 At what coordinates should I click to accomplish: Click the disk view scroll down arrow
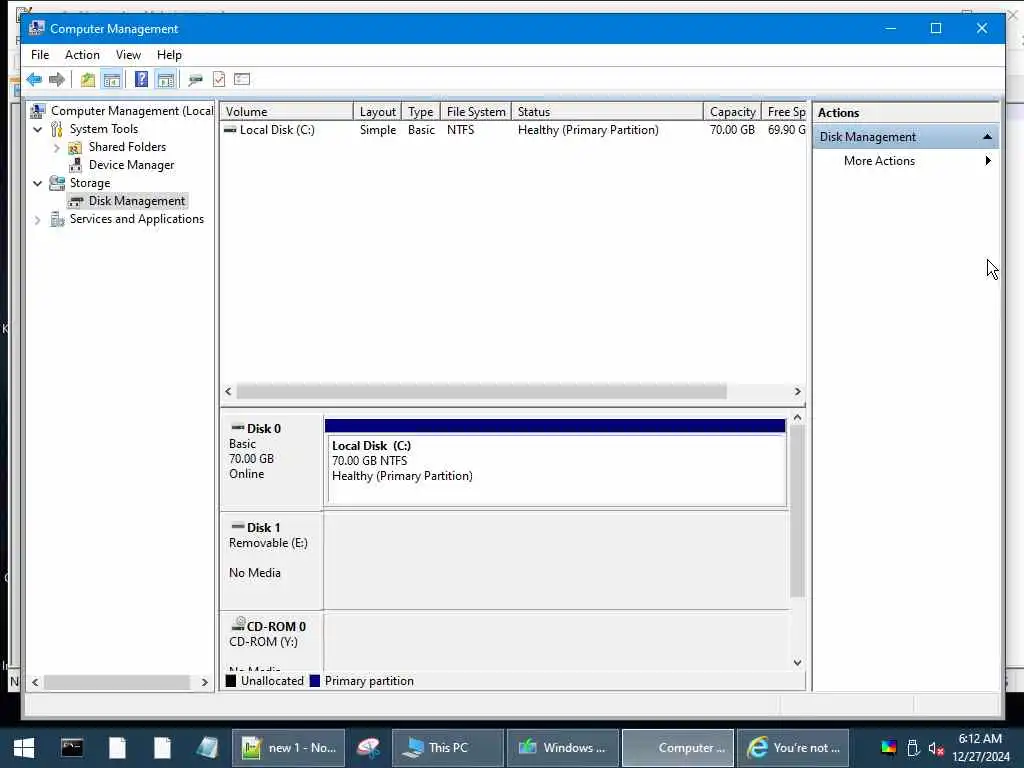797,663
